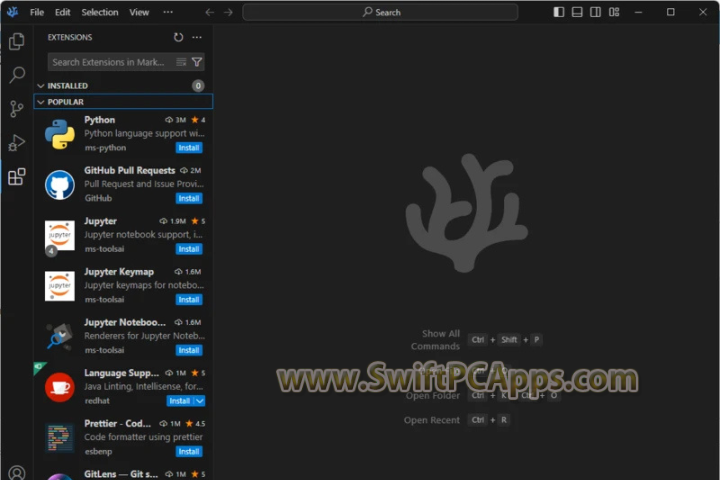Click the installed count badge showing 0
The width and height of the screenshot is (720, 480).
tap(198, 86)
